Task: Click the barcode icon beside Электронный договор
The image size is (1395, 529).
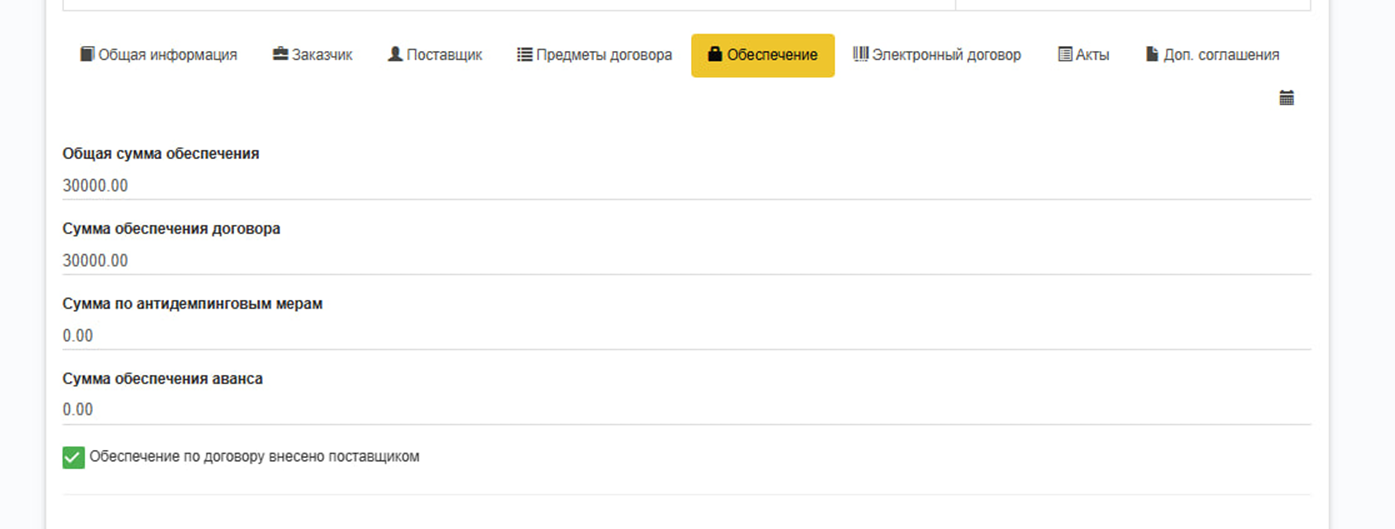Action: click(860, 55)
